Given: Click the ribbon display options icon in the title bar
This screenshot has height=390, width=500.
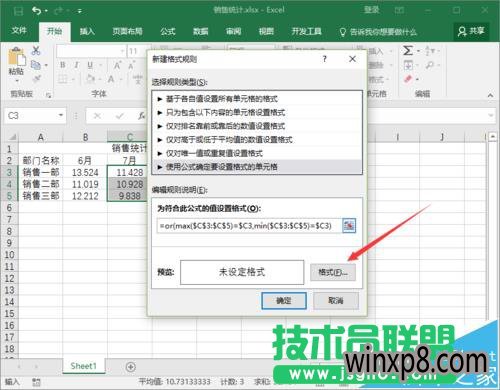Looking at the screenshot, I should click(399, 11).
